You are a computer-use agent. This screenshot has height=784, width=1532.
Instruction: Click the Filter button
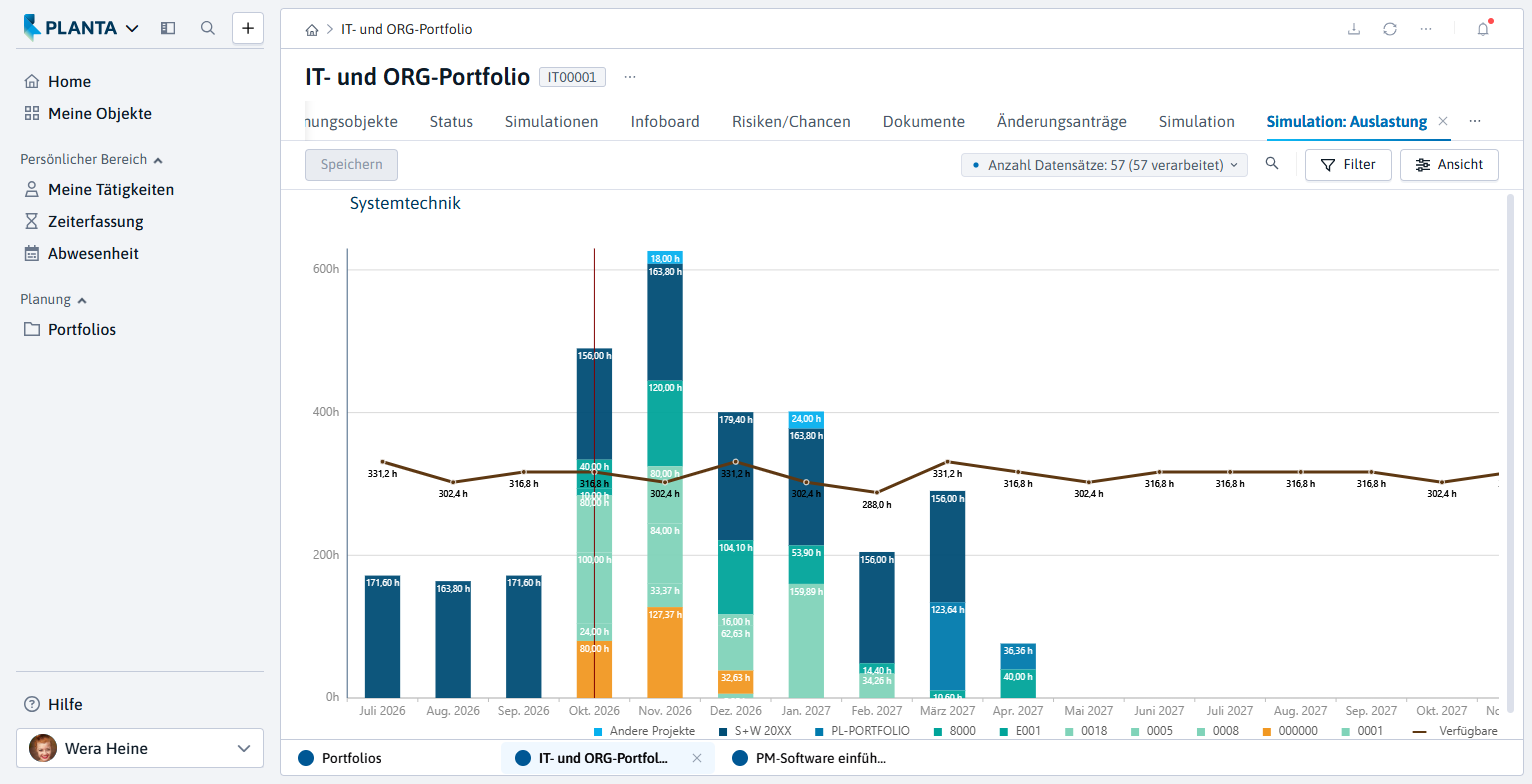coord(1348,165)
